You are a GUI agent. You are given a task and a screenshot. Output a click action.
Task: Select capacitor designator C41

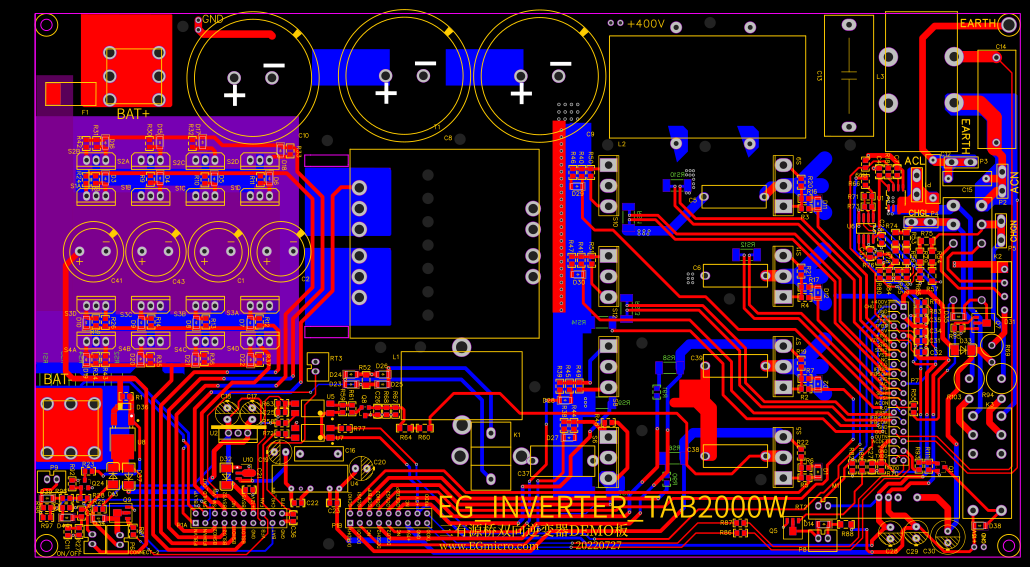[116, 281]
